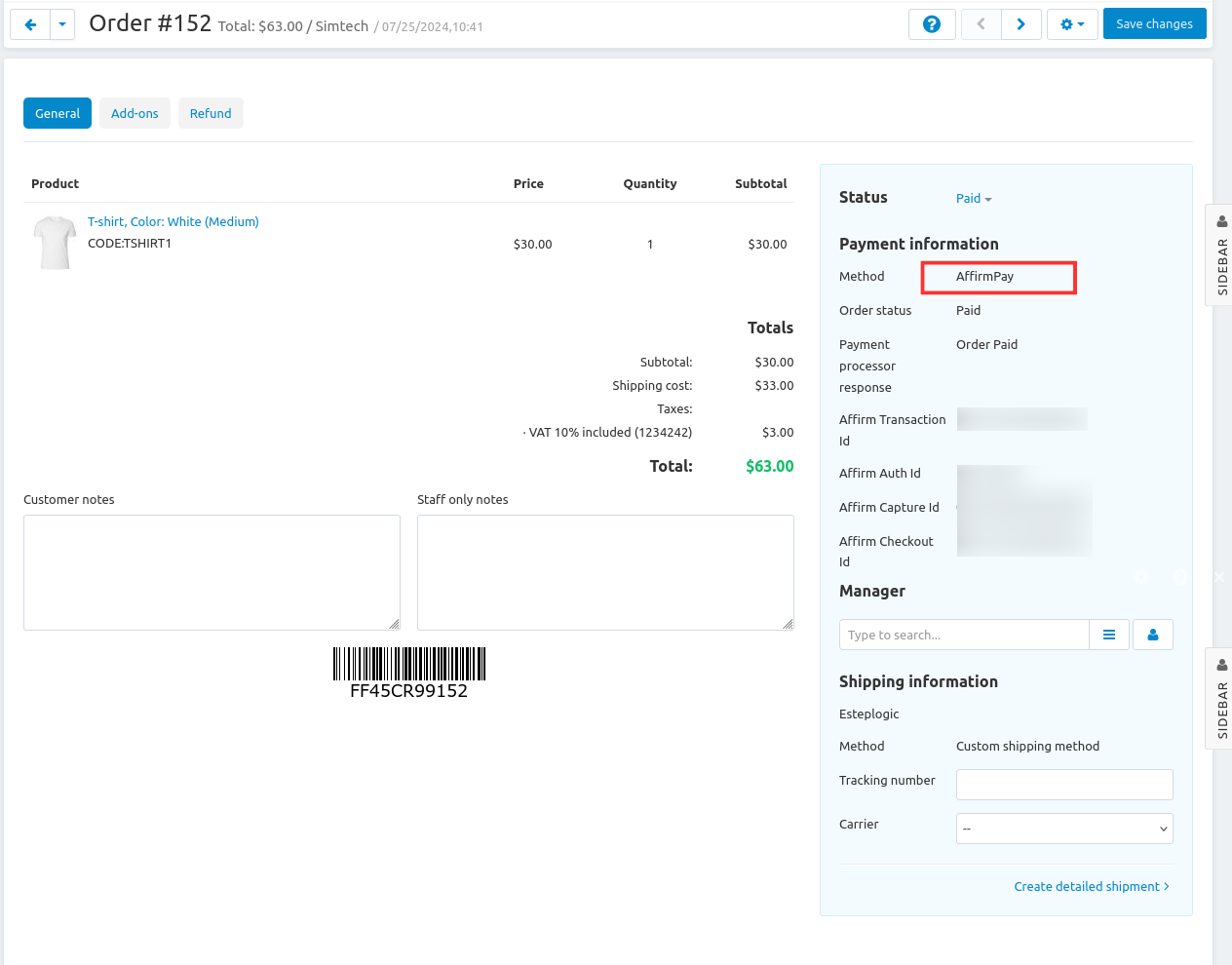Switch to the Add-ons tab
Screen dimensions: 1232x965
click(135, 112)
